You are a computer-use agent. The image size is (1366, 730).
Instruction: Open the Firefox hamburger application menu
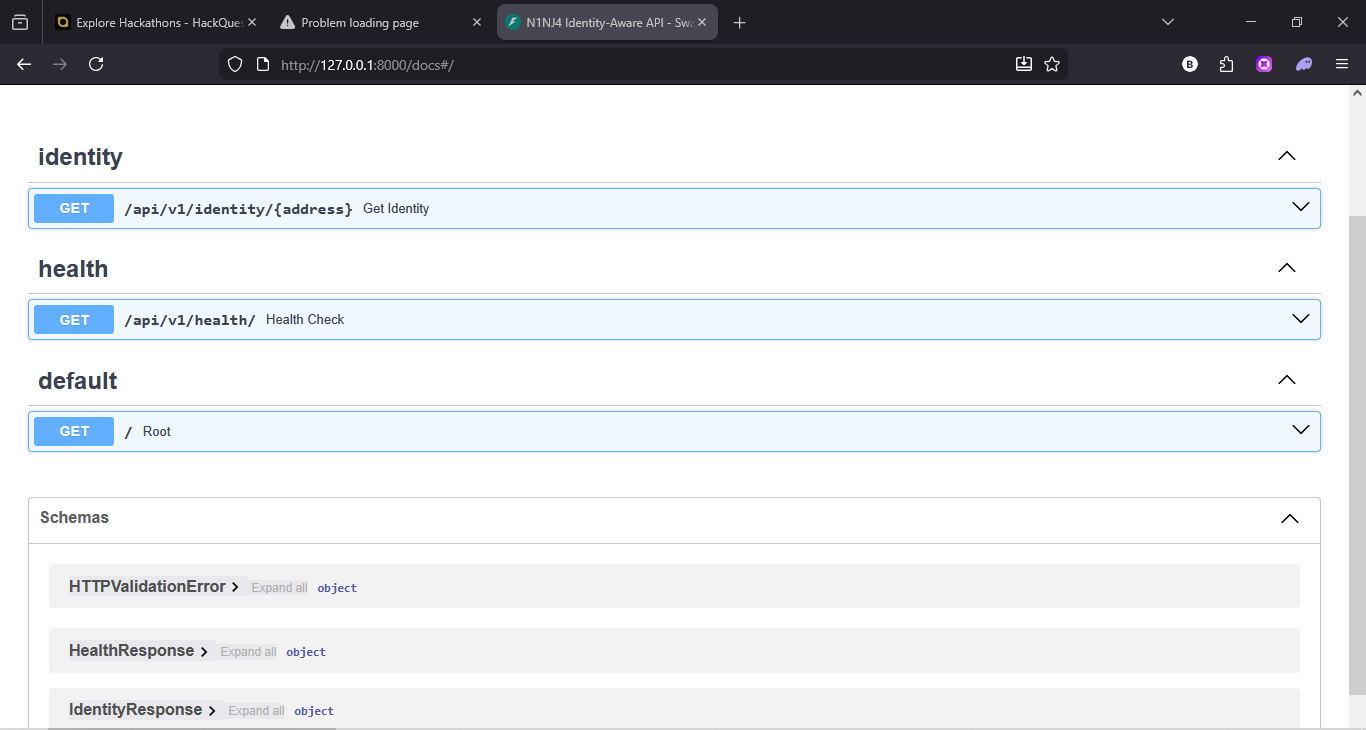coord(1342,64)
